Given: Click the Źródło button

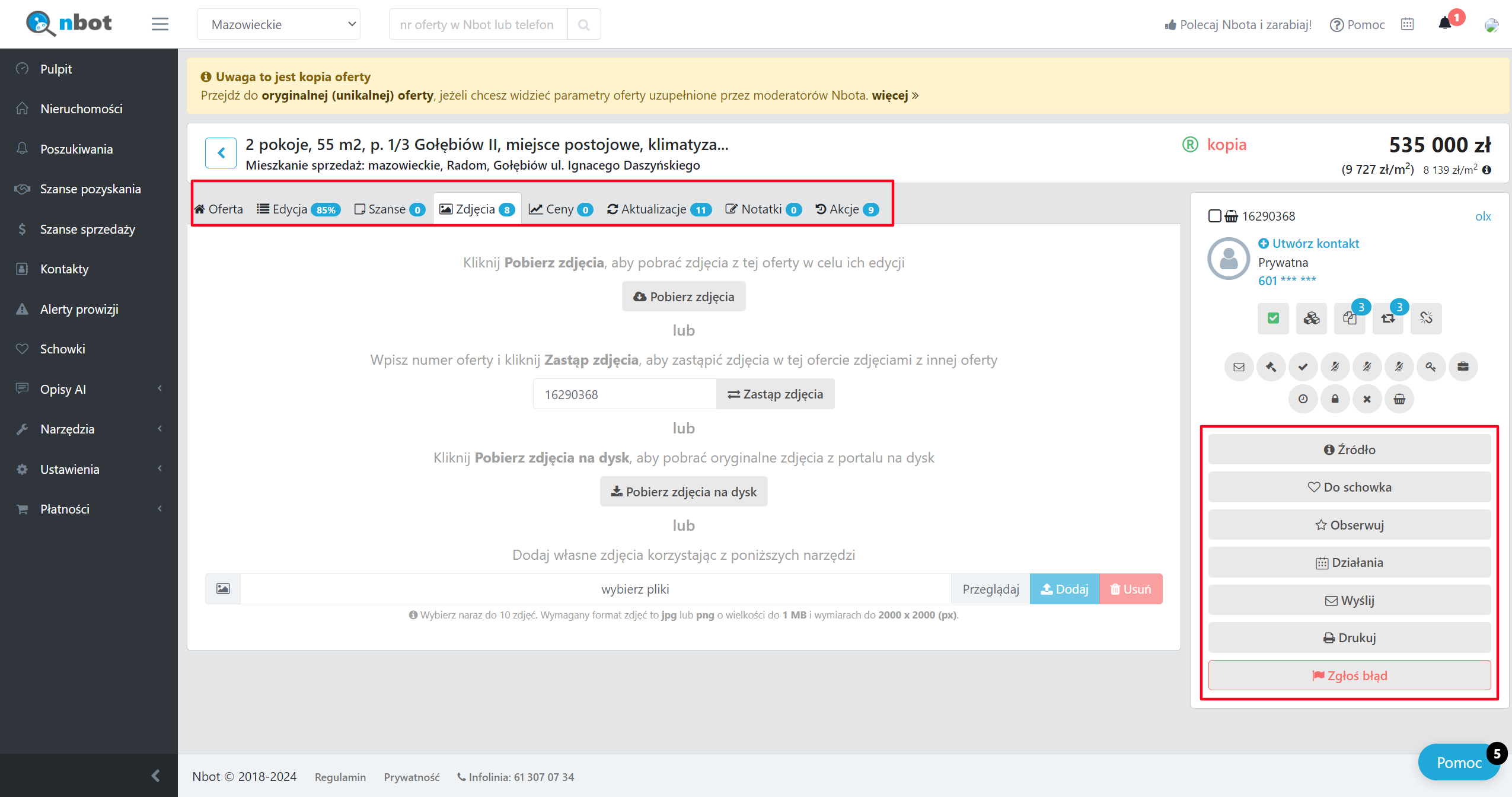Looking at the screenshot, I should point(1349,449).
